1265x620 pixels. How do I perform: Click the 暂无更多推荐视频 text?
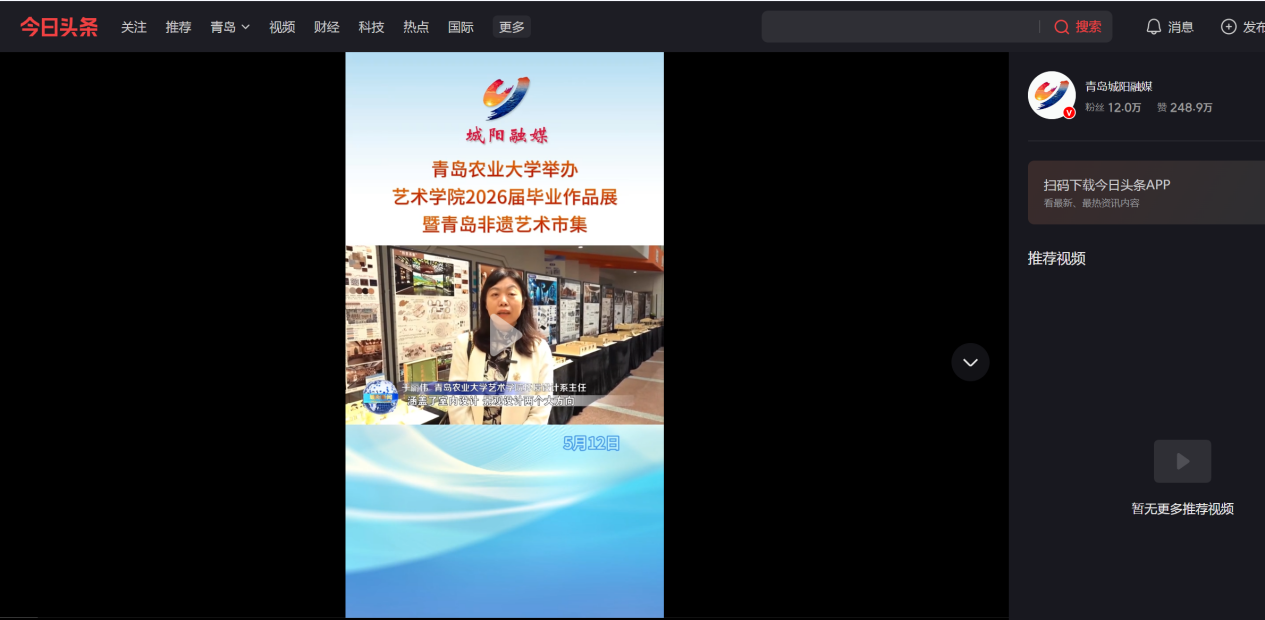click(x=1183, y=508)
